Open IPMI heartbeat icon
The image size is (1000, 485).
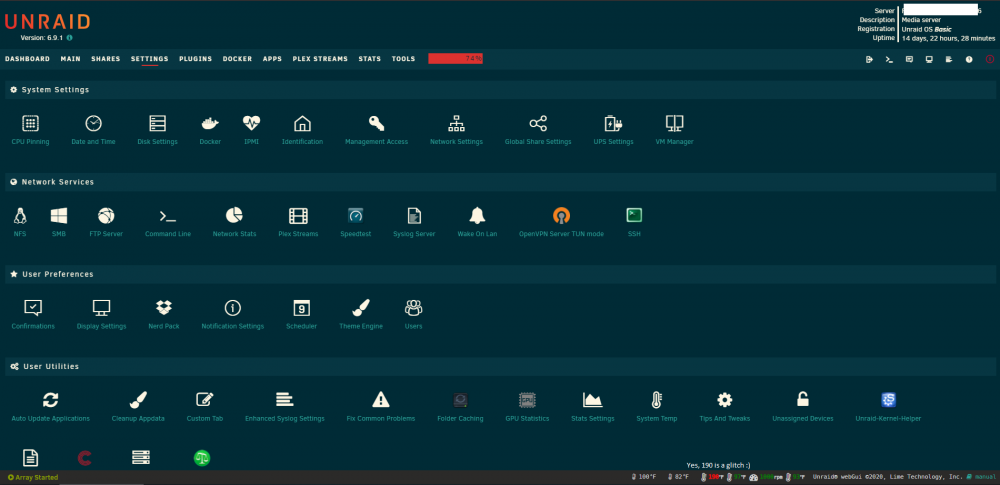251,123
